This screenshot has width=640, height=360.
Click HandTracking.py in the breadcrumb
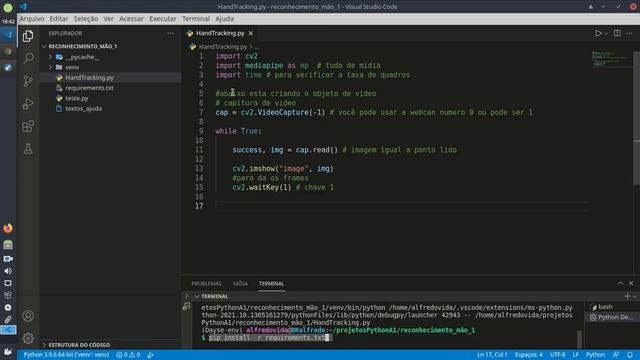click(223, 47)
